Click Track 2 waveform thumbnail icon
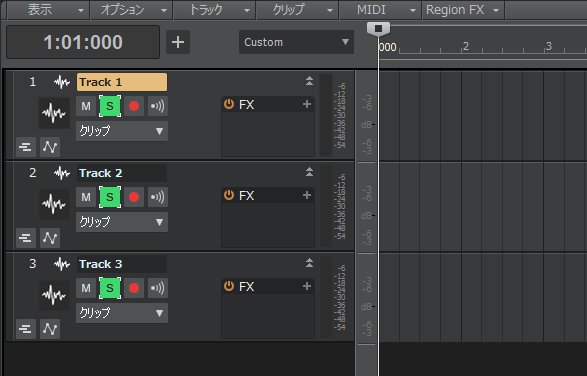This screenshot has width=587, height=376. [x=54, y=204]
